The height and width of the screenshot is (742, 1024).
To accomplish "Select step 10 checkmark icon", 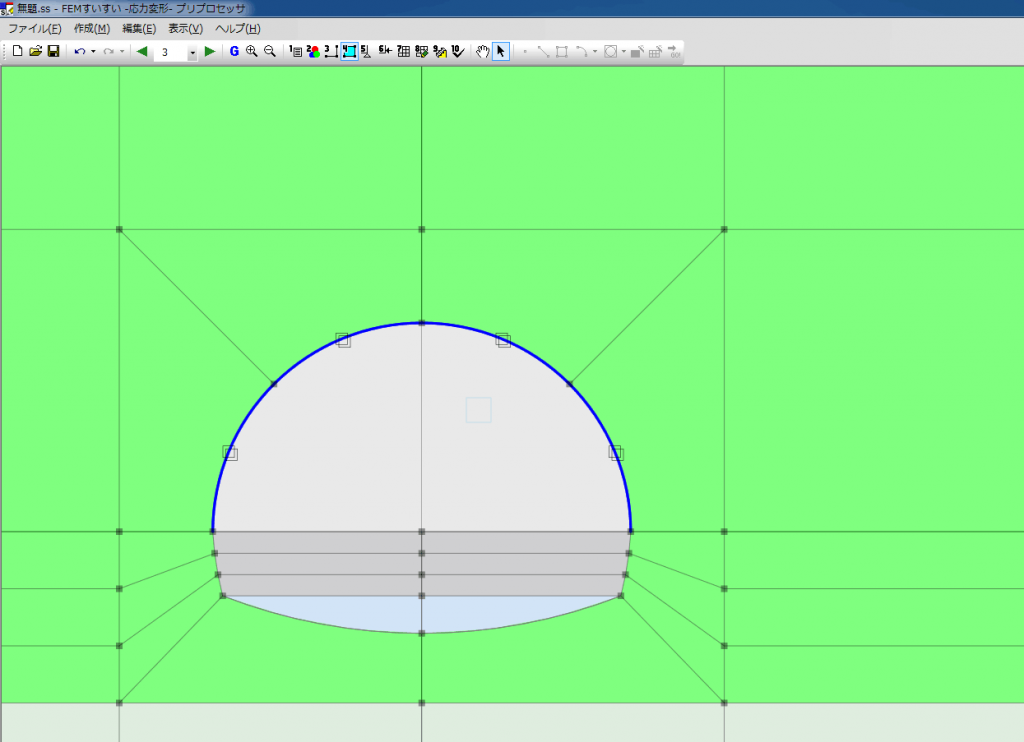I will point(458,51).
